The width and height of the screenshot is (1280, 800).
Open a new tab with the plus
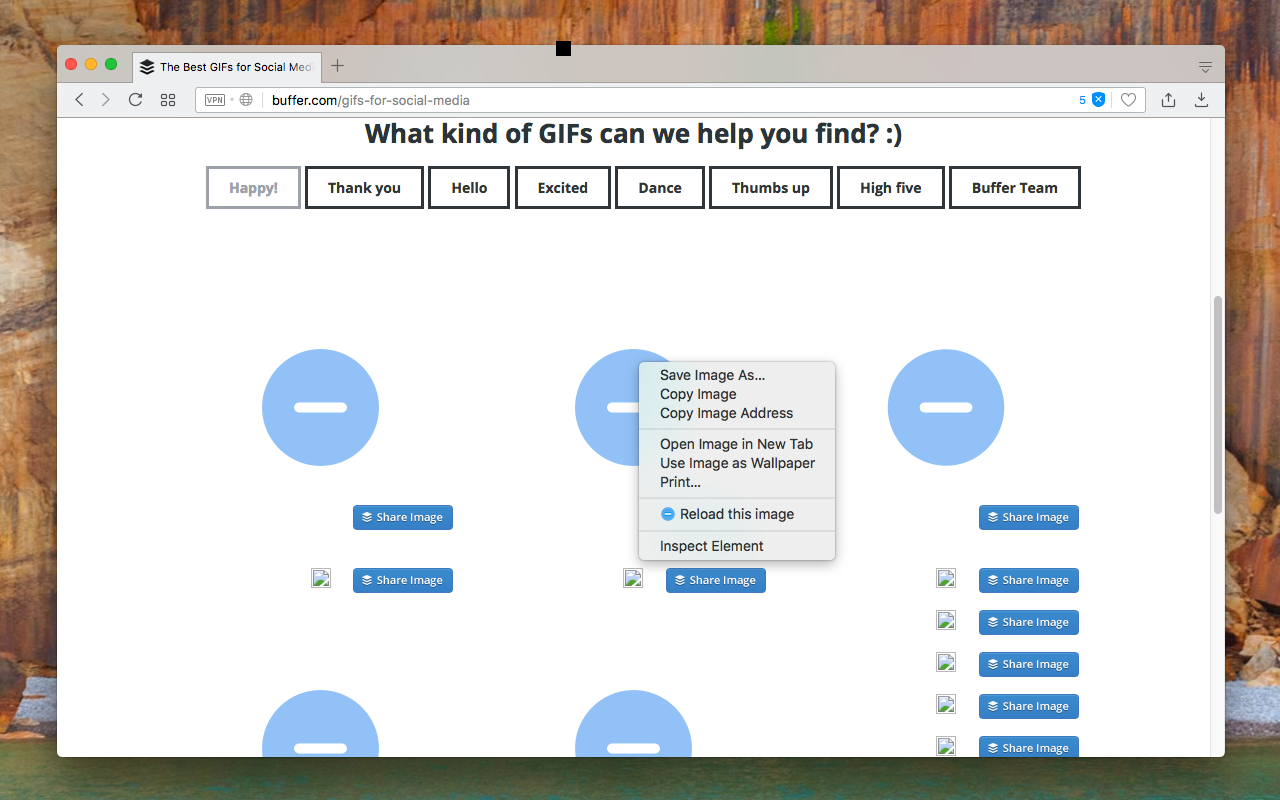[x=337, y=65]
